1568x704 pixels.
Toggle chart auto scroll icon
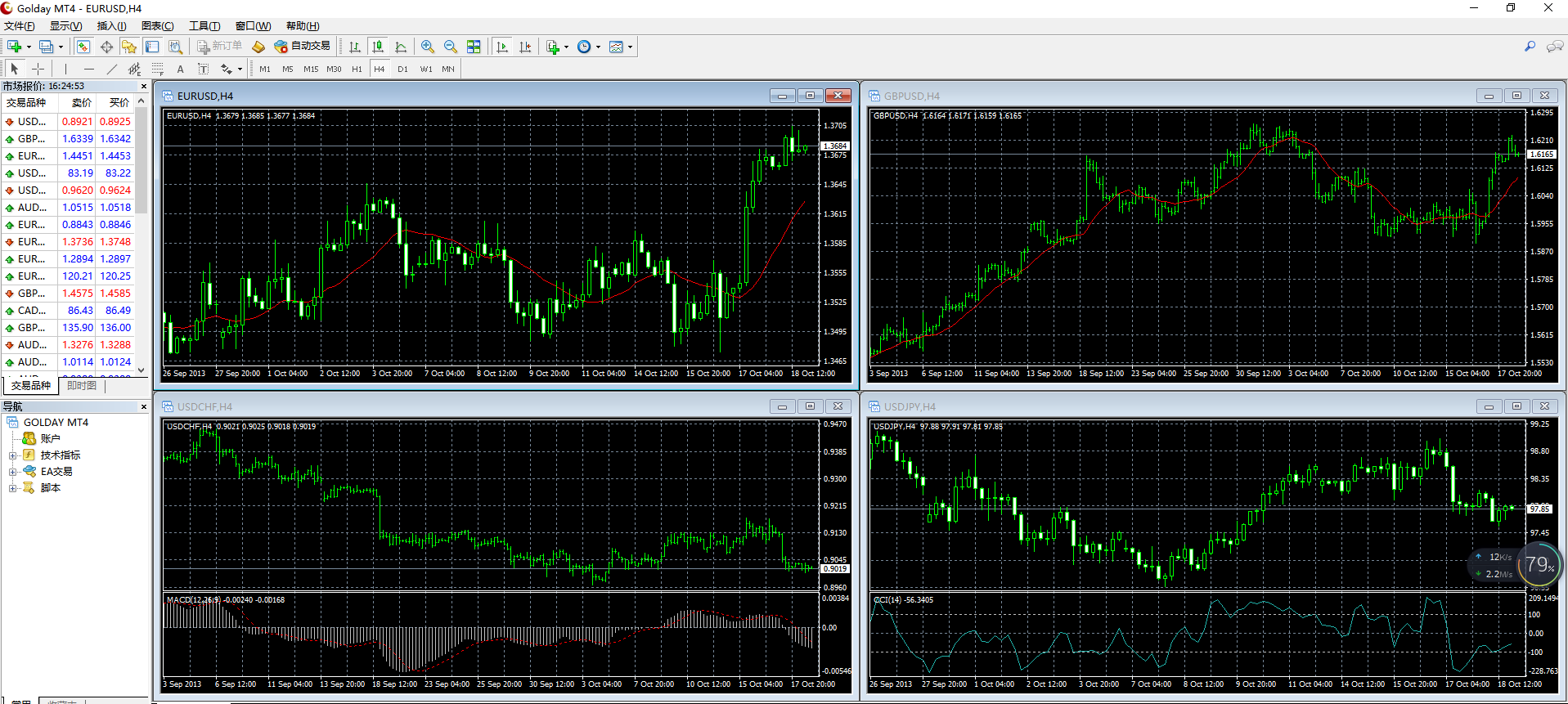pos(502,47)
